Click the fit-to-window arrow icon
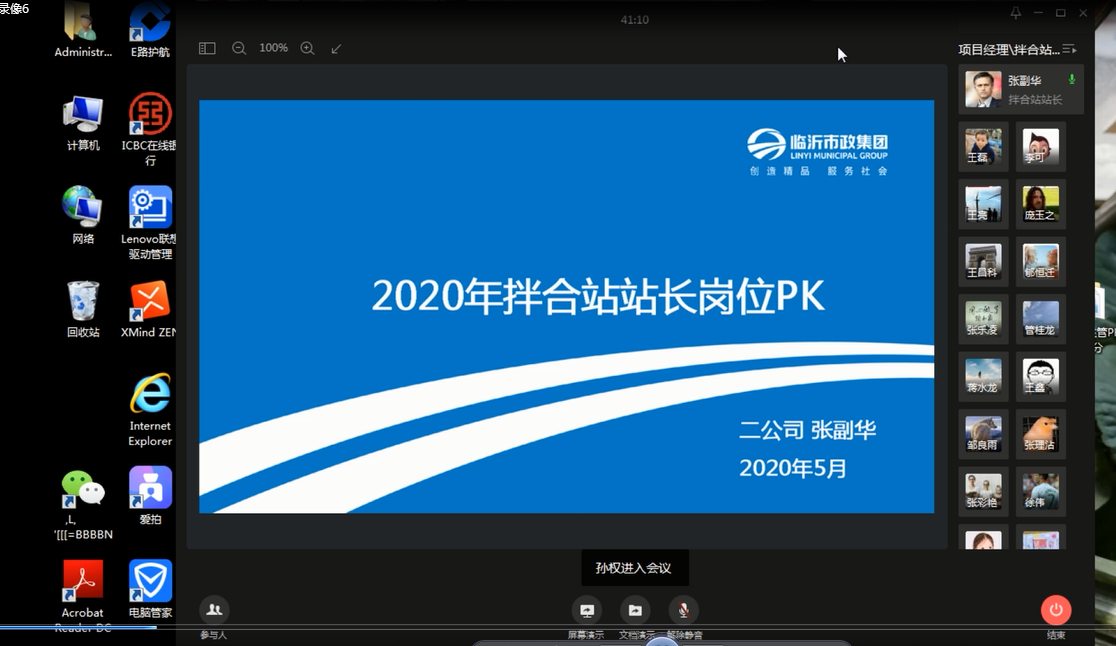Viewport: 1116px width, 646px height. (x=335, y=48)
